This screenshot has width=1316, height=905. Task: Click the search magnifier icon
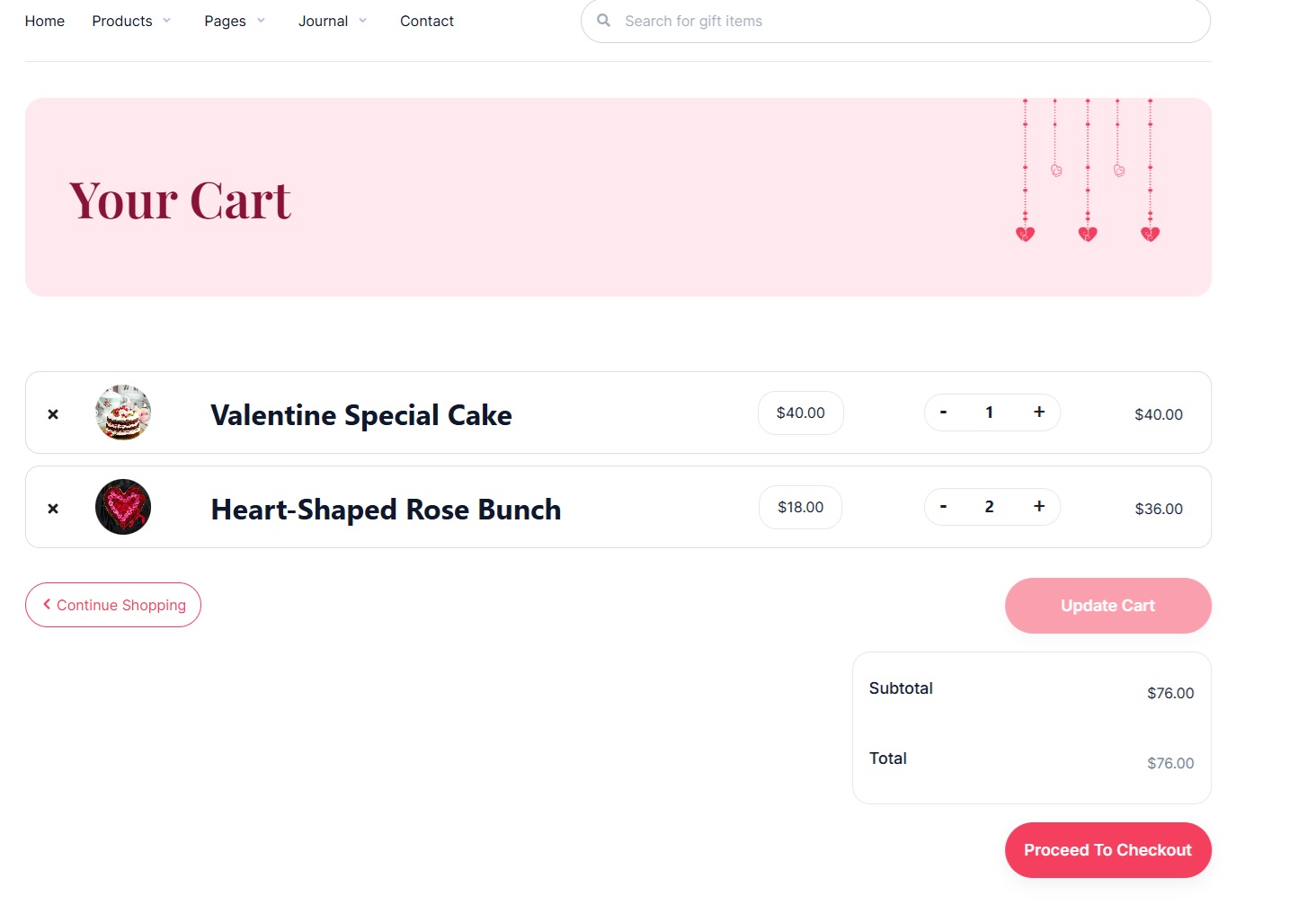click(x=604, y=21)
